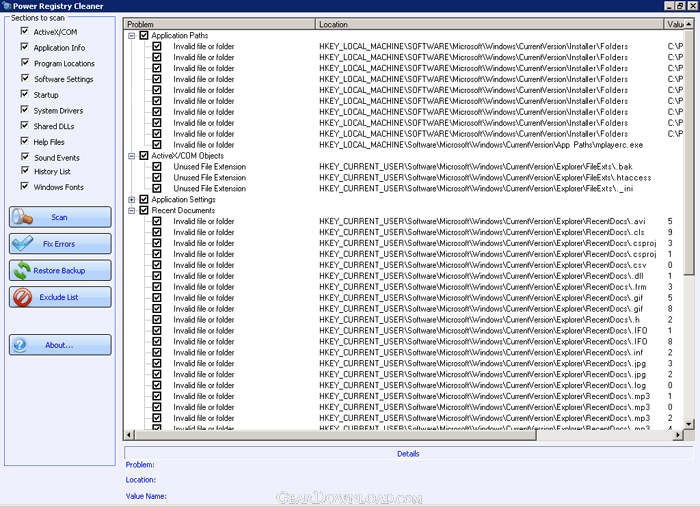
Task: Uncheck the Application Info section
Action: pos(25,47)
